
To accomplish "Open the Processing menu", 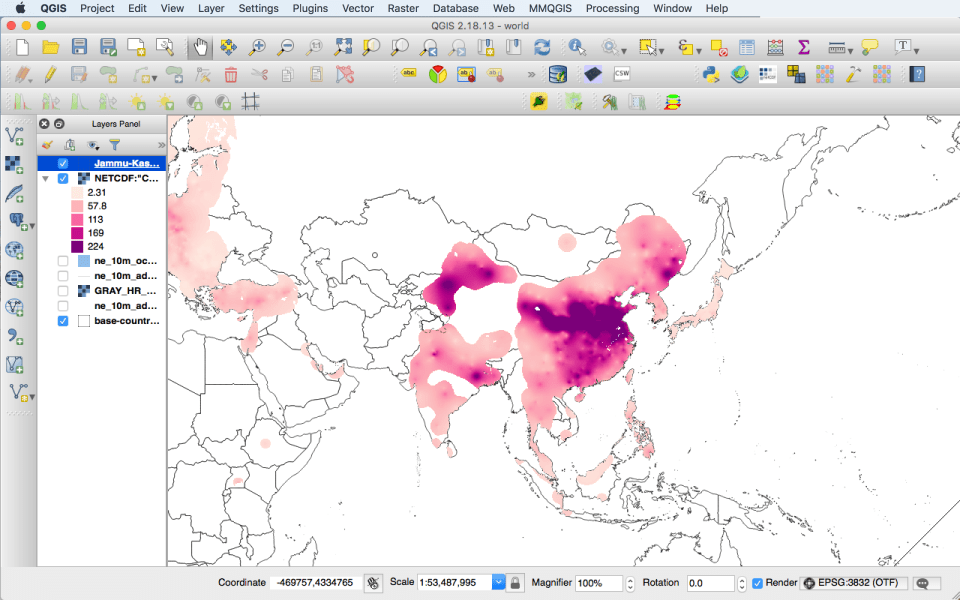I will (x=612, y=8).
